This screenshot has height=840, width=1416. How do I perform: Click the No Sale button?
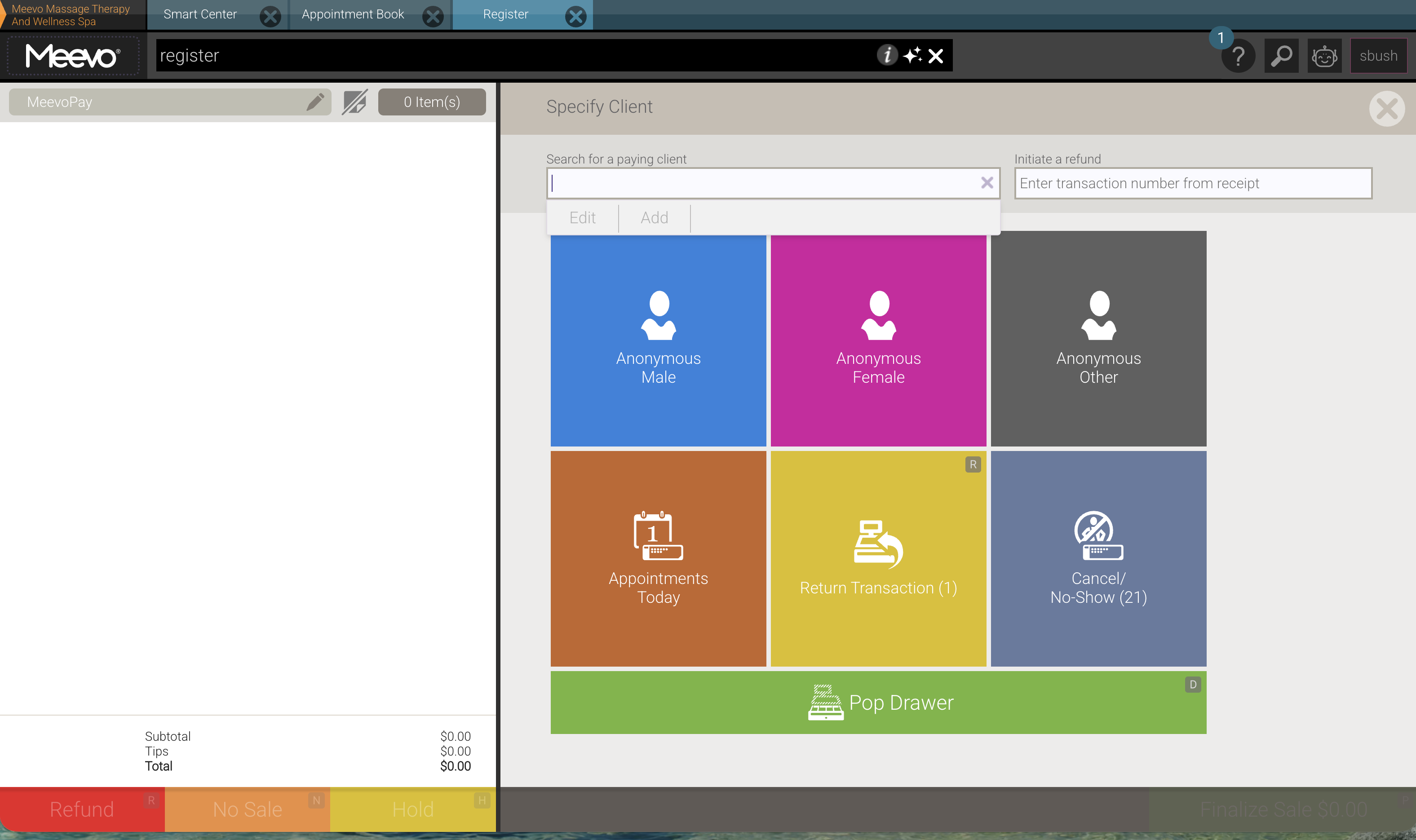248,809
